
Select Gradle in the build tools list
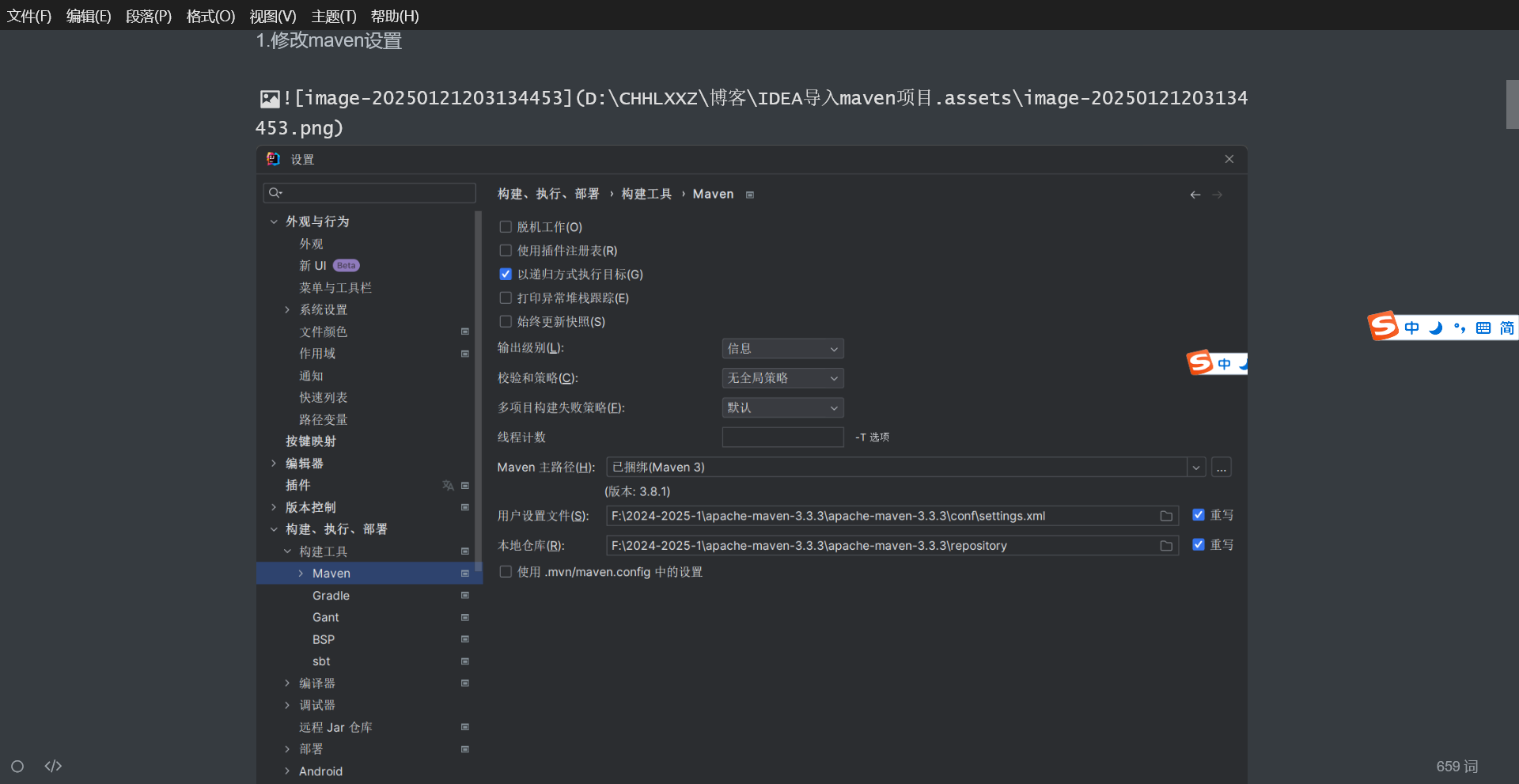[x=331, y=595]
